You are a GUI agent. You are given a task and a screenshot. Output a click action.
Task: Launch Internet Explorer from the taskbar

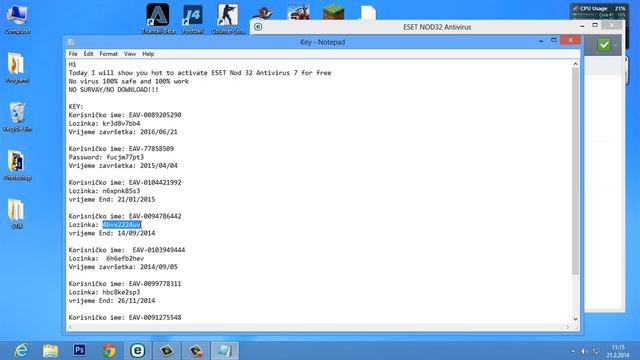(21, 351)
